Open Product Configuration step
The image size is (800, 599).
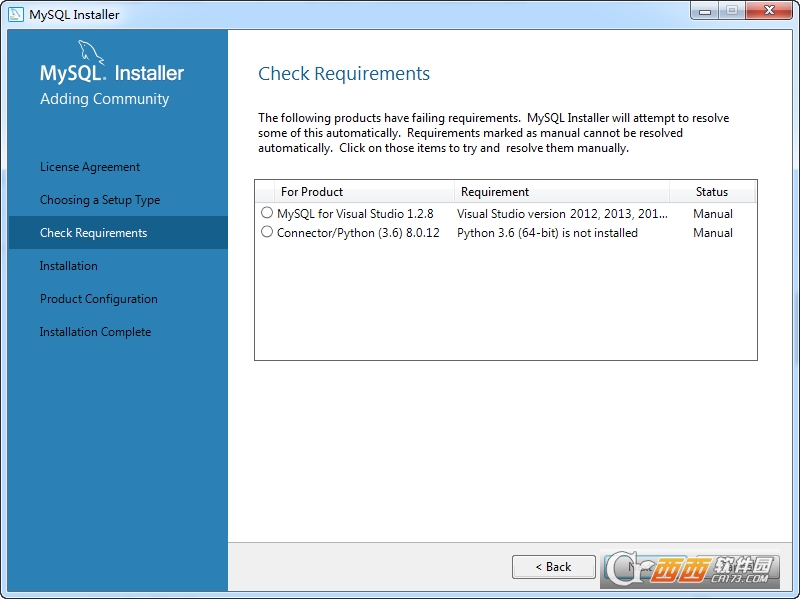tap(98, 299)
